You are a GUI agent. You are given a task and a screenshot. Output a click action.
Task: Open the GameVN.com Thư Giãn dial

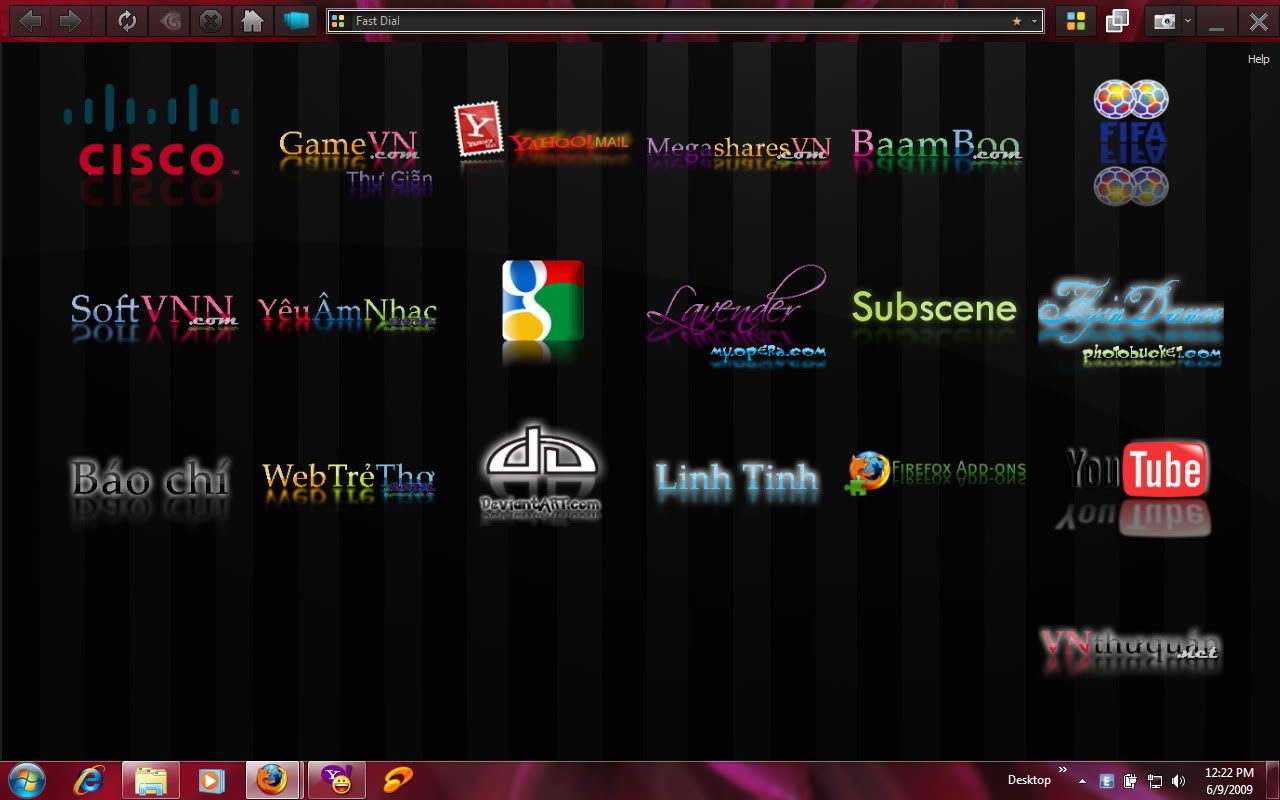[x=353, y=160]
